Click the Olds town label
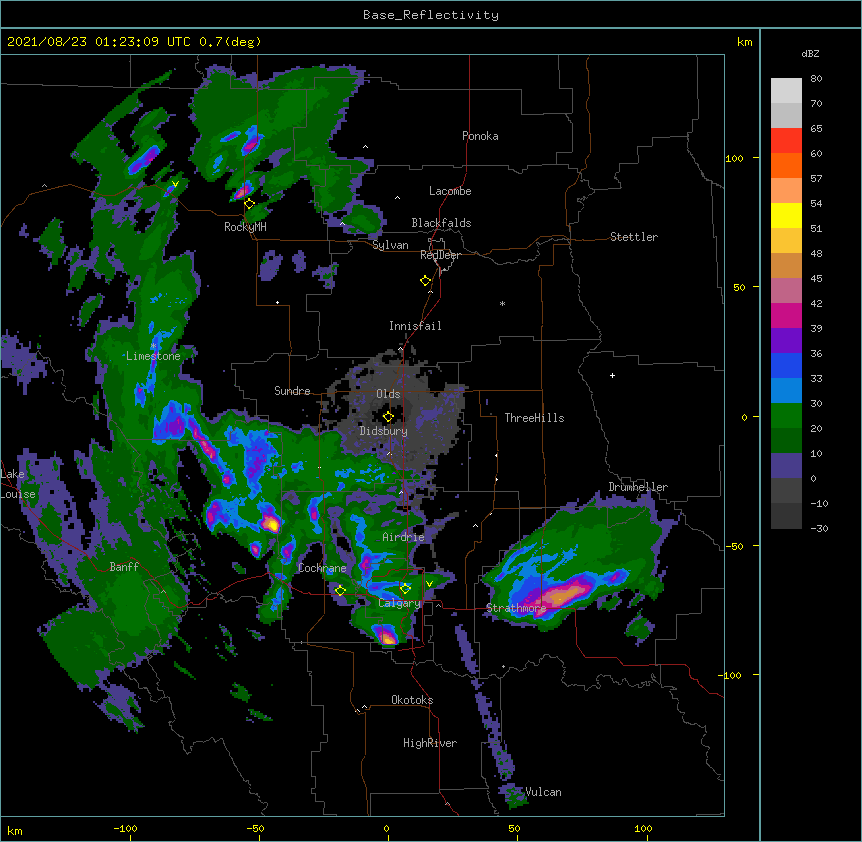 click(388, 394)
